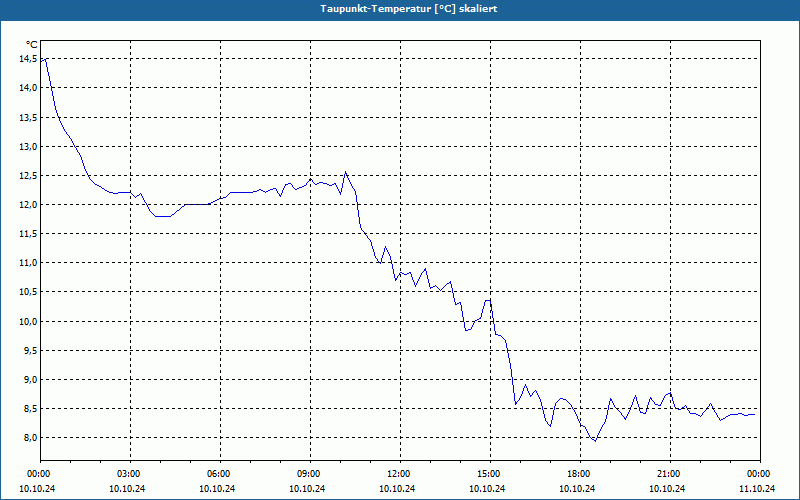Select the '11,0' y-axis value
This screenshot has width=800, height=500.
(x=28, y=263)
